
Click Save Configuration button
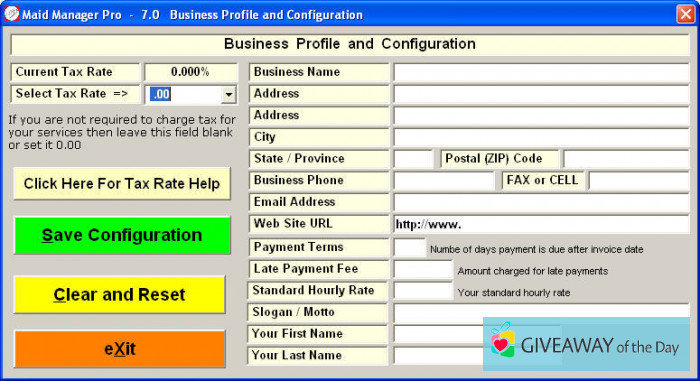click(122, 235)
